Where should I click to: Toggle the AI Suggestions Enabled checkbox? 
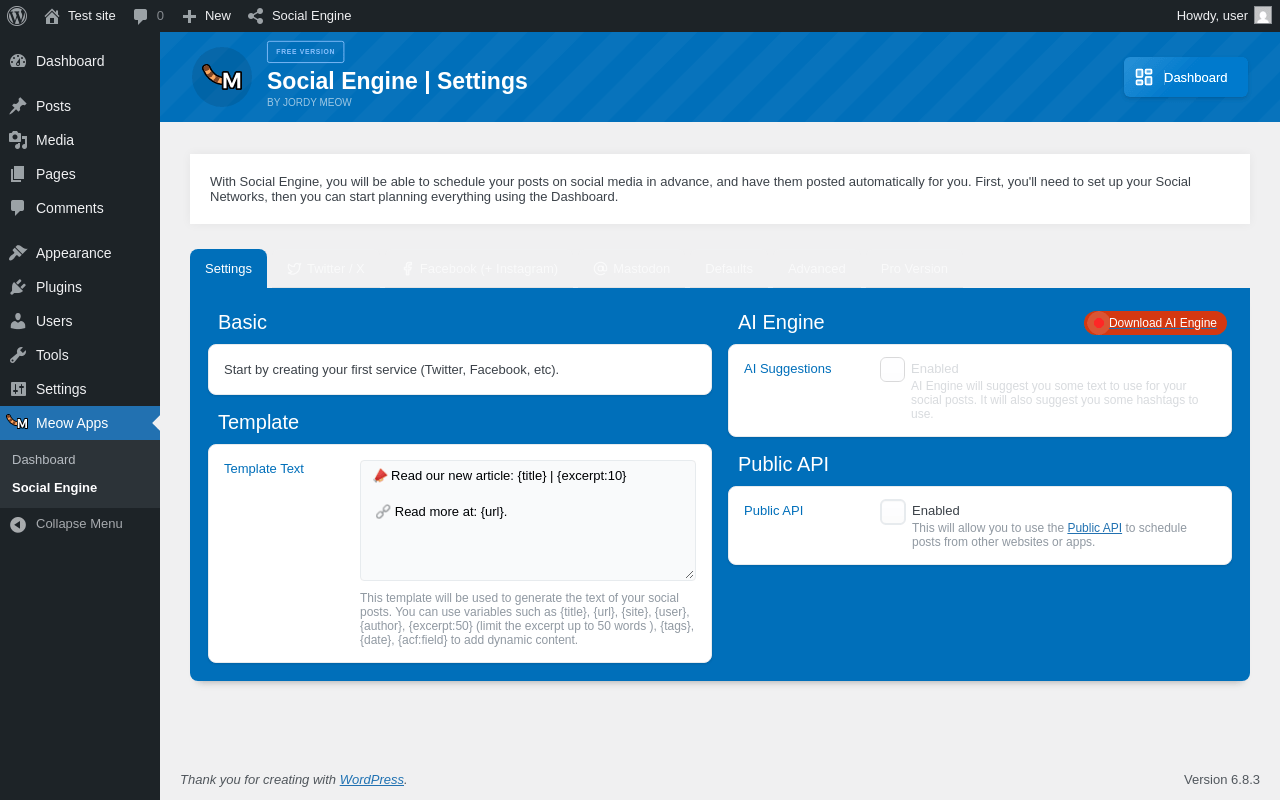click(x=892, y=370)
